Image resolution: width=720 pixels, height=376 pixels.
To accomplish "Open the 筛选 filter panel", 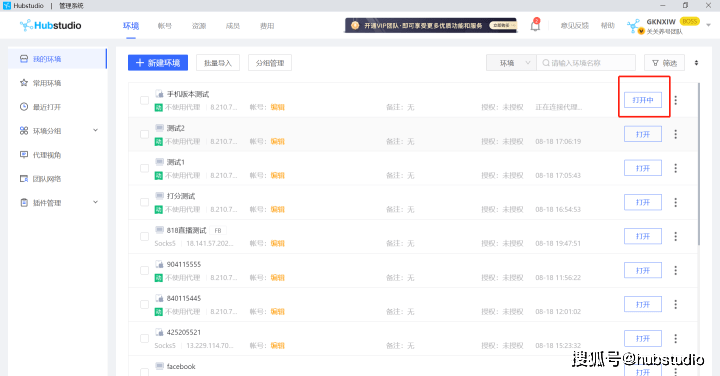I will tap(664, 63).
